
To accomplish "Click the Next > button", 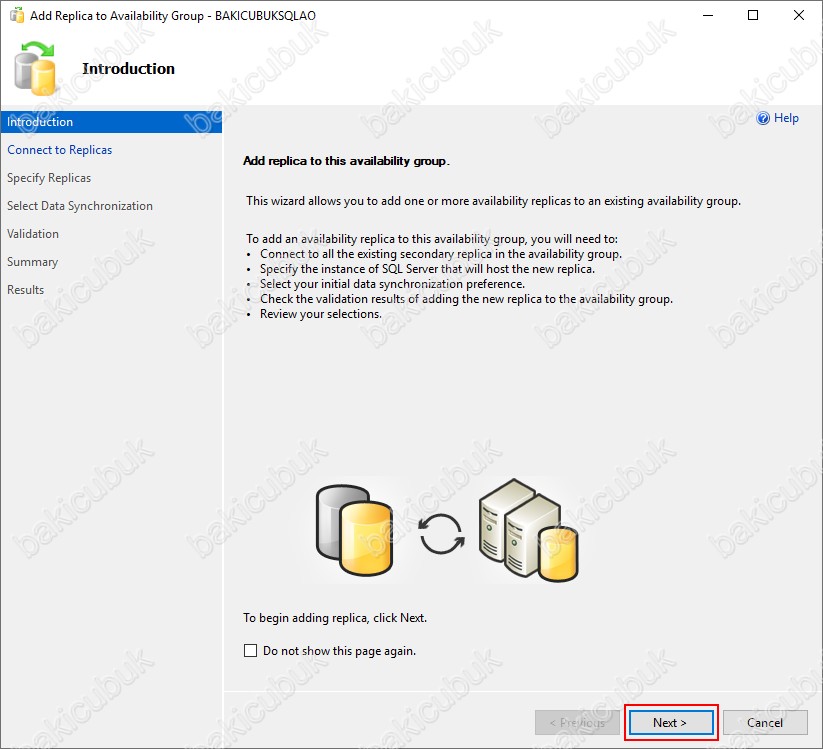I will [x=671, y=722].
